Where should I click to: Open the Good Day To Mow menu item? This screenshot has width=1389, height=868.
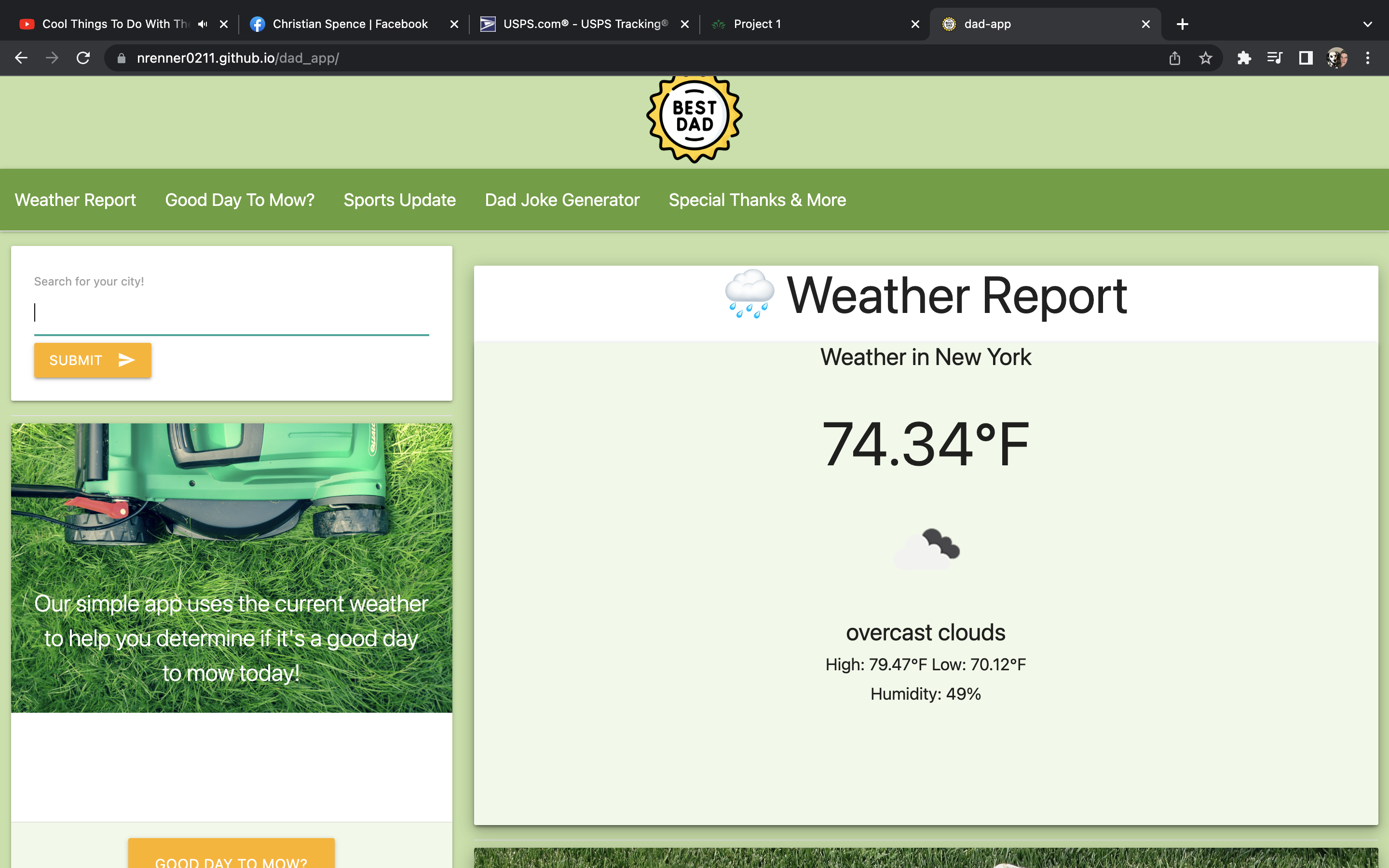(x=240, y=200)
